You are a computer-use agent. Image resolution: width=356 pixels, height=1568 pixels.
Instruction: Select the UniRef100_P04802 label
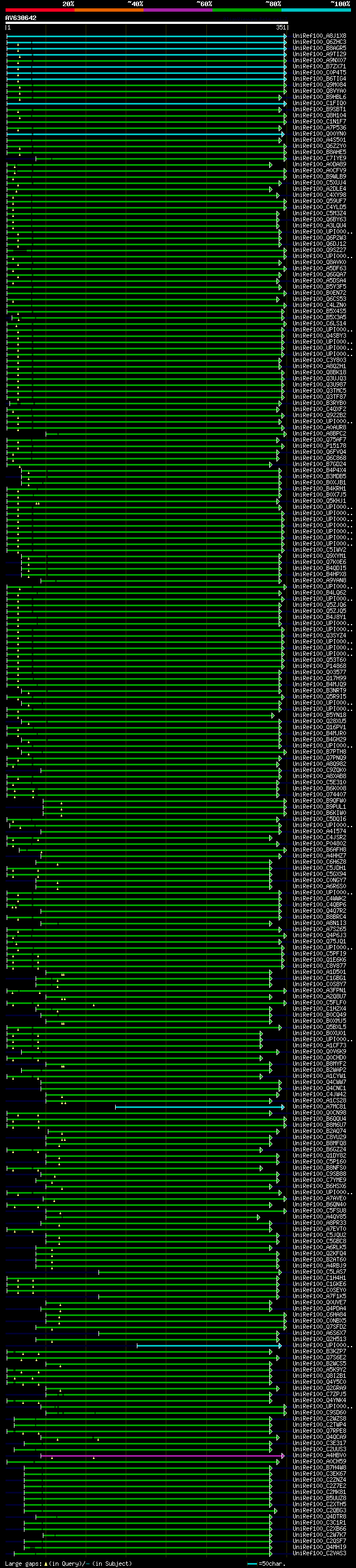pos(319,844)
